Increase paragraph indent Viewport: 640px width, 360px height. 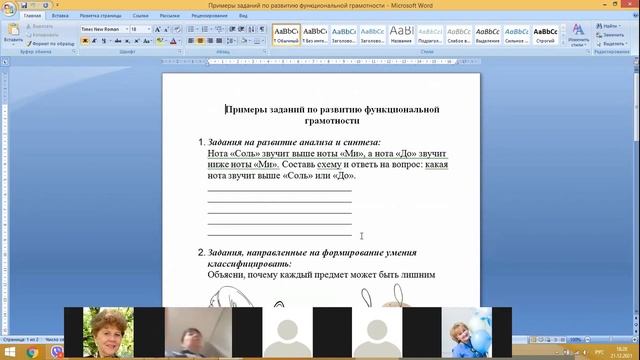point(241,29)
